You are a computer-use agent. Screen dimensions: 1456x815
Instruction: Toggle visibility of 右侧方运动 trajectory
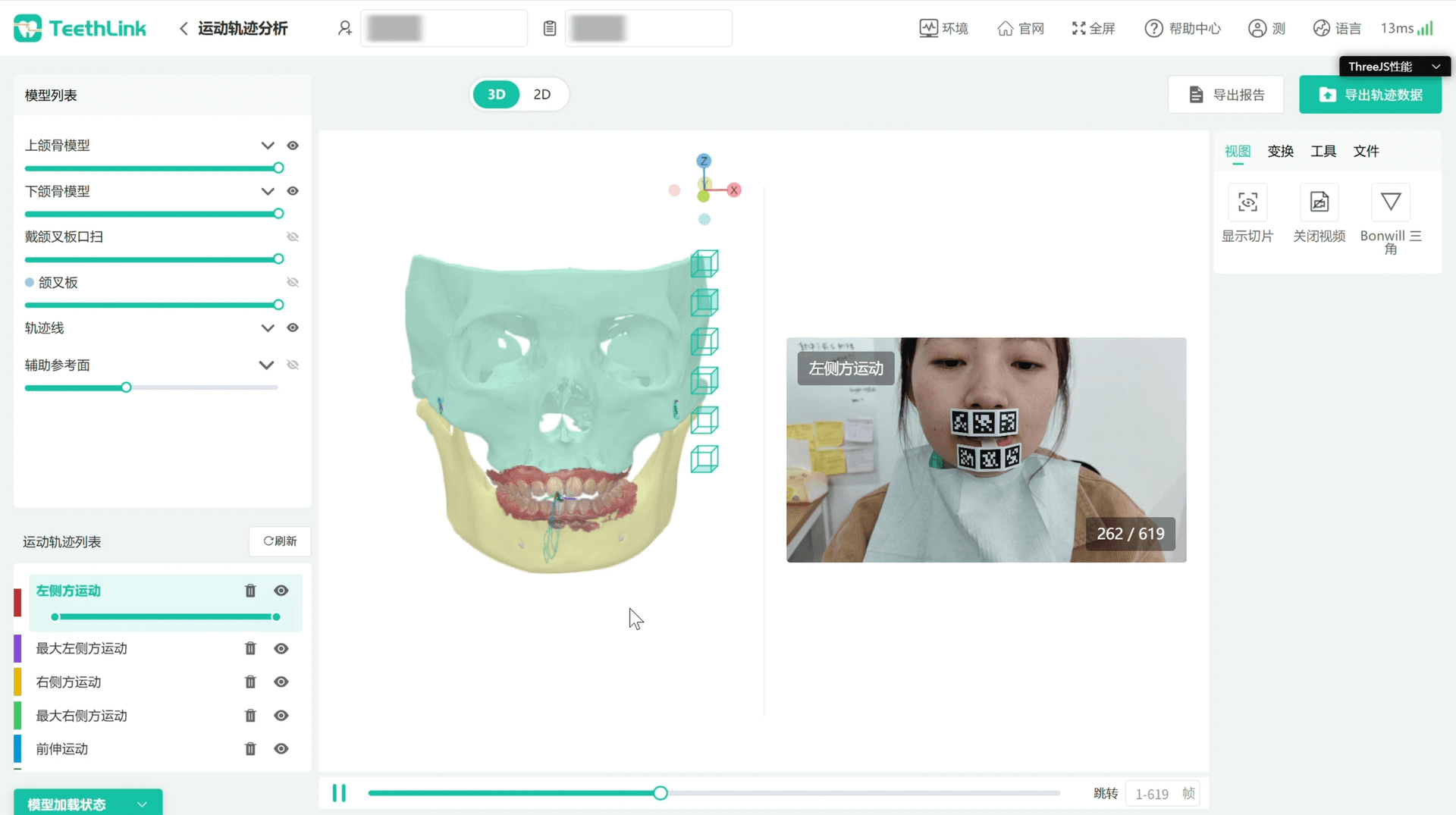[x=281, y=682]
